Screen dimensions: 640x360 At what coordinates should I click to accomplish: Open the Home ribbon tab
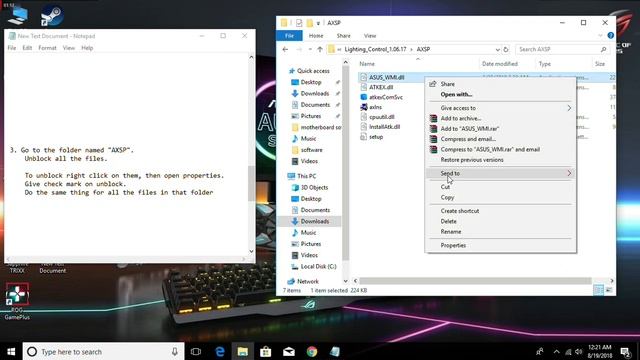point(316,36)
